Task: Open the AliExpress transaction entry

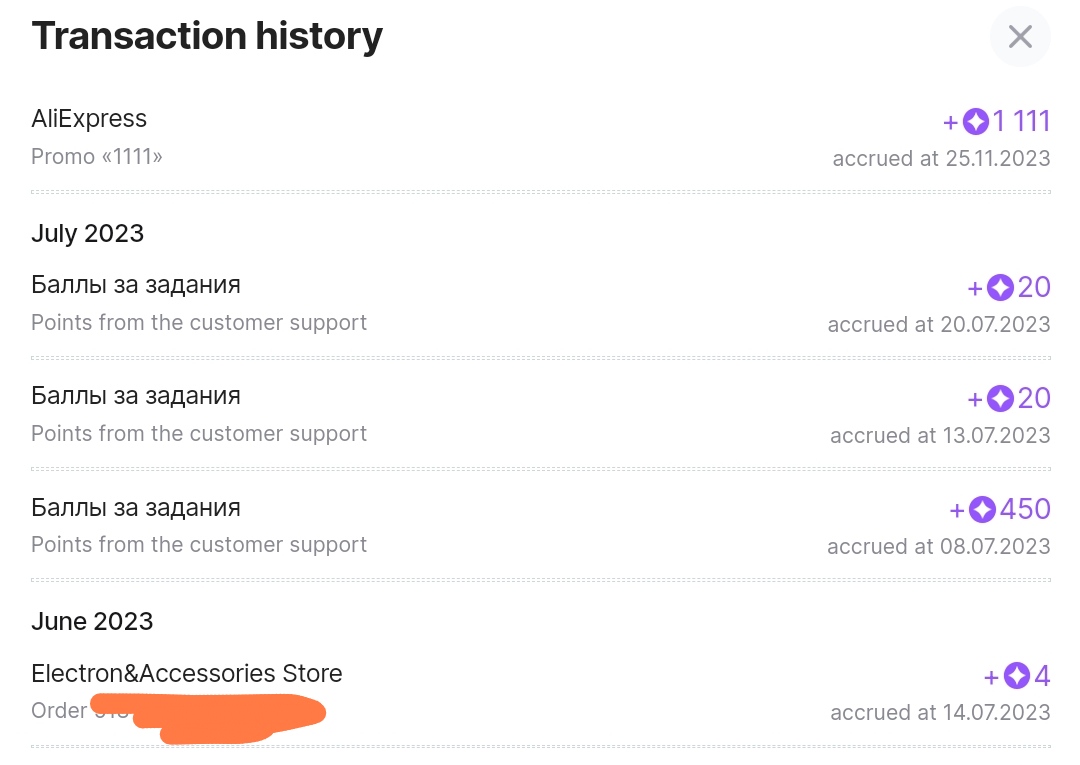Action: click(x=89, y=119)
